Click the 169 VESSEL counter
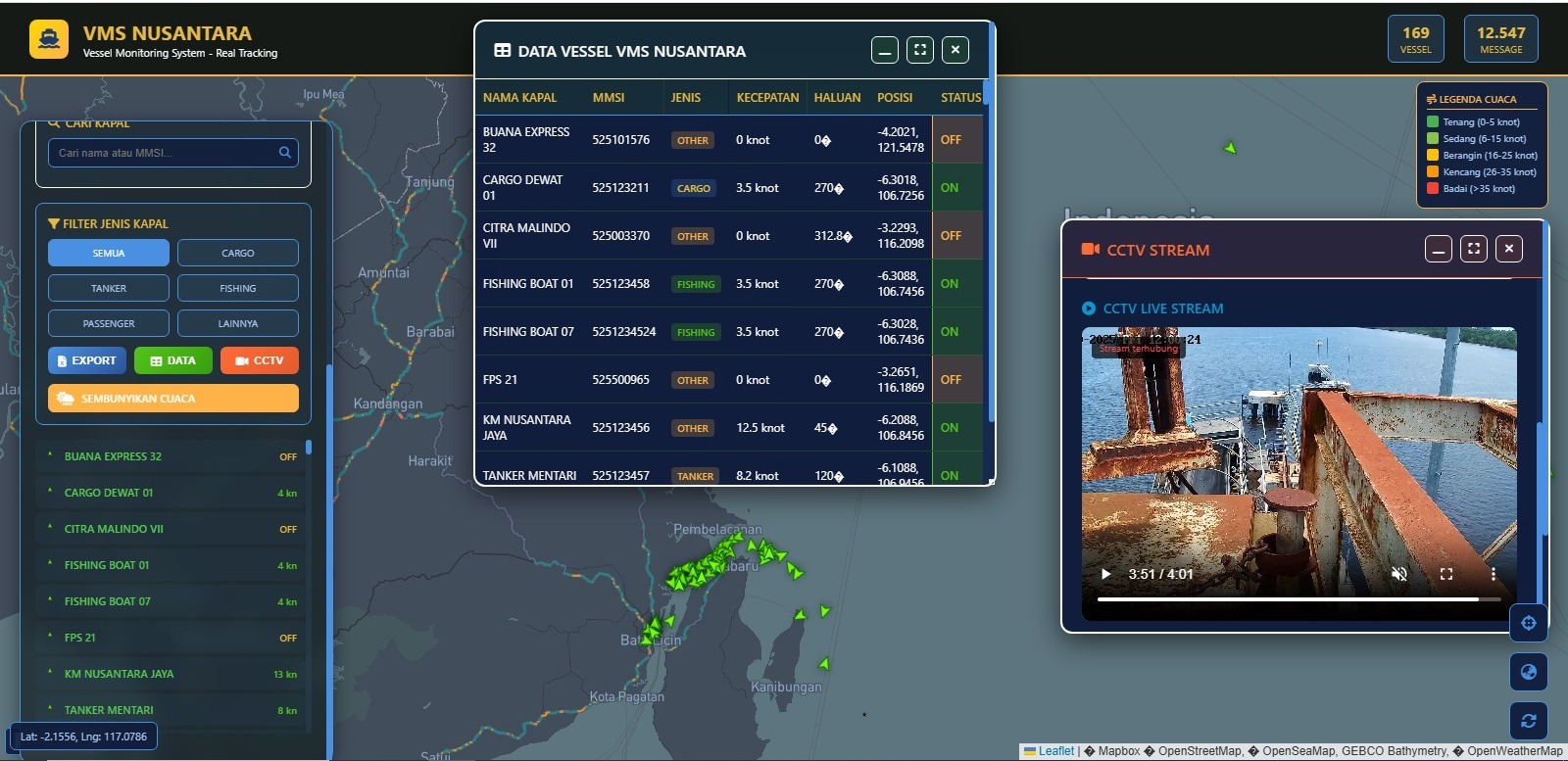The image size is (1568, 761). pyautogui.click(x=1415, y=39)
